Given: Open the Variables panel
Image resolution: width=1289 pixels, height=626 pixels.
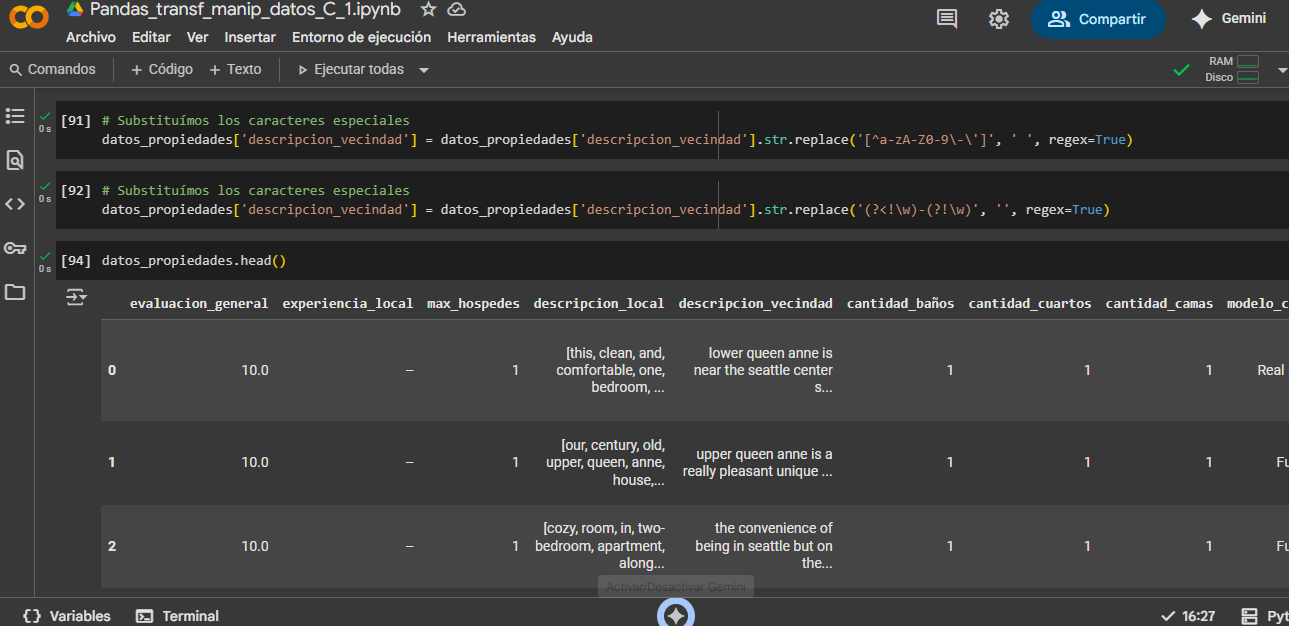Looking at the screenshot, I should [66, 616].
